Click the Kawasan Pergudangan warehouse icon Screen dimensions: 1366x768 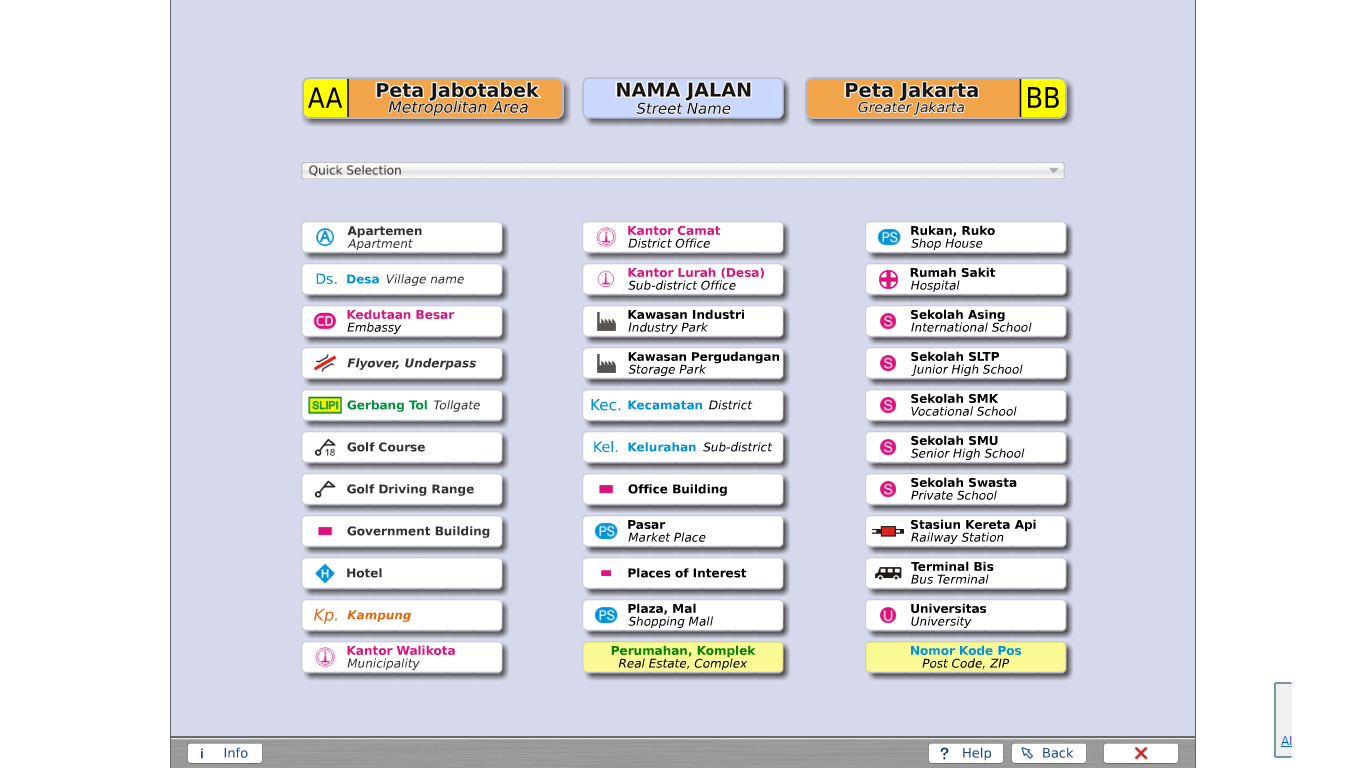(x=606, y=363)
